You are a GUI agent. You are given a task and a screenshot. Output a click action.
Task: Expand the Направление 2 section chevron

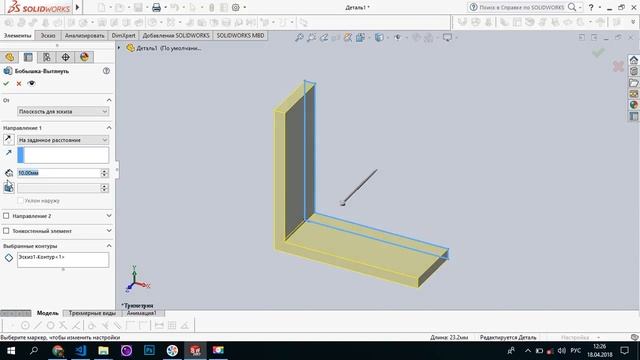coord(109,216)
